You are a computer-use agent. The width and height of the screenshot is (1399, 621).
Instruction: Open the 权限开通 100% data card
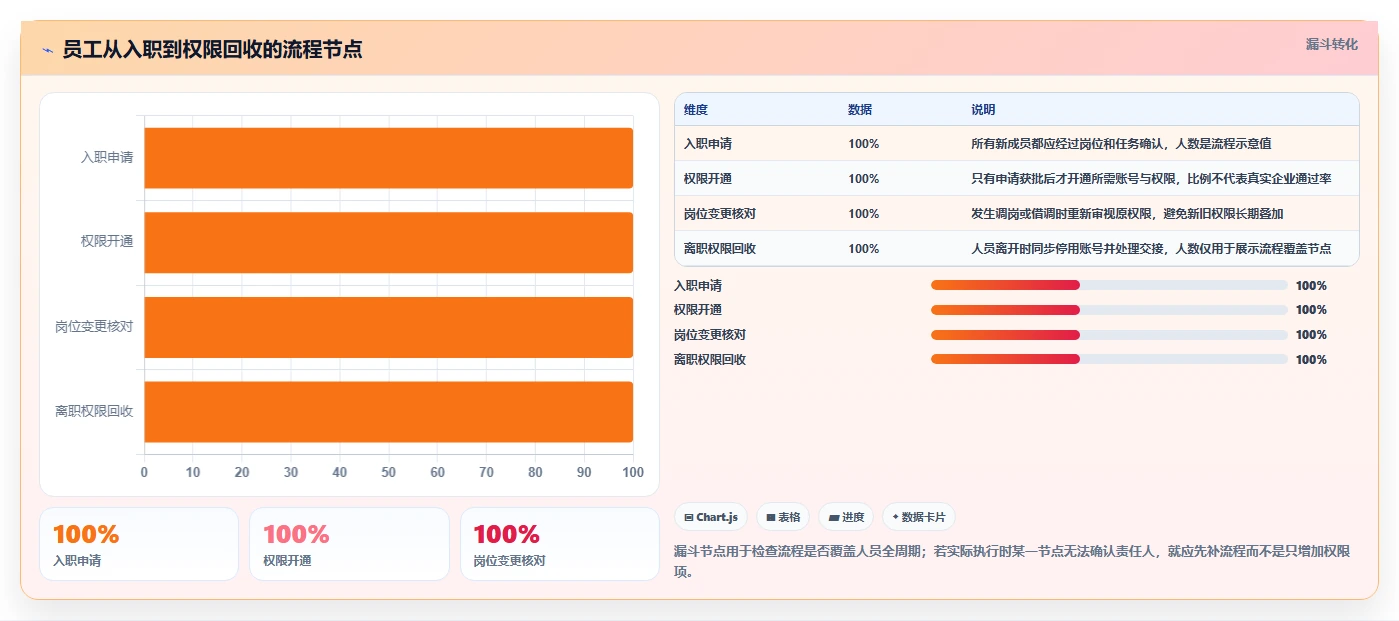(x=349, y=544)
